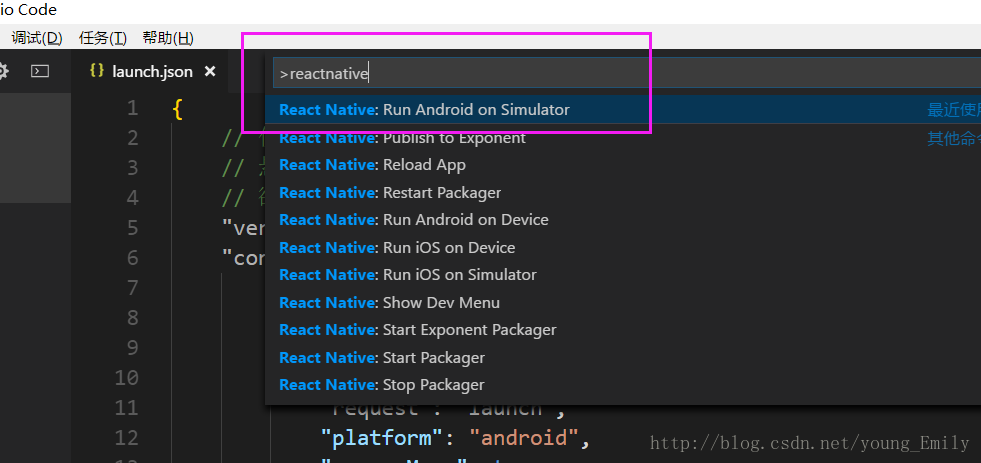Screen dimensions: 981x463
Task: Click the "android" value in editor
Action: click(523, 438)
